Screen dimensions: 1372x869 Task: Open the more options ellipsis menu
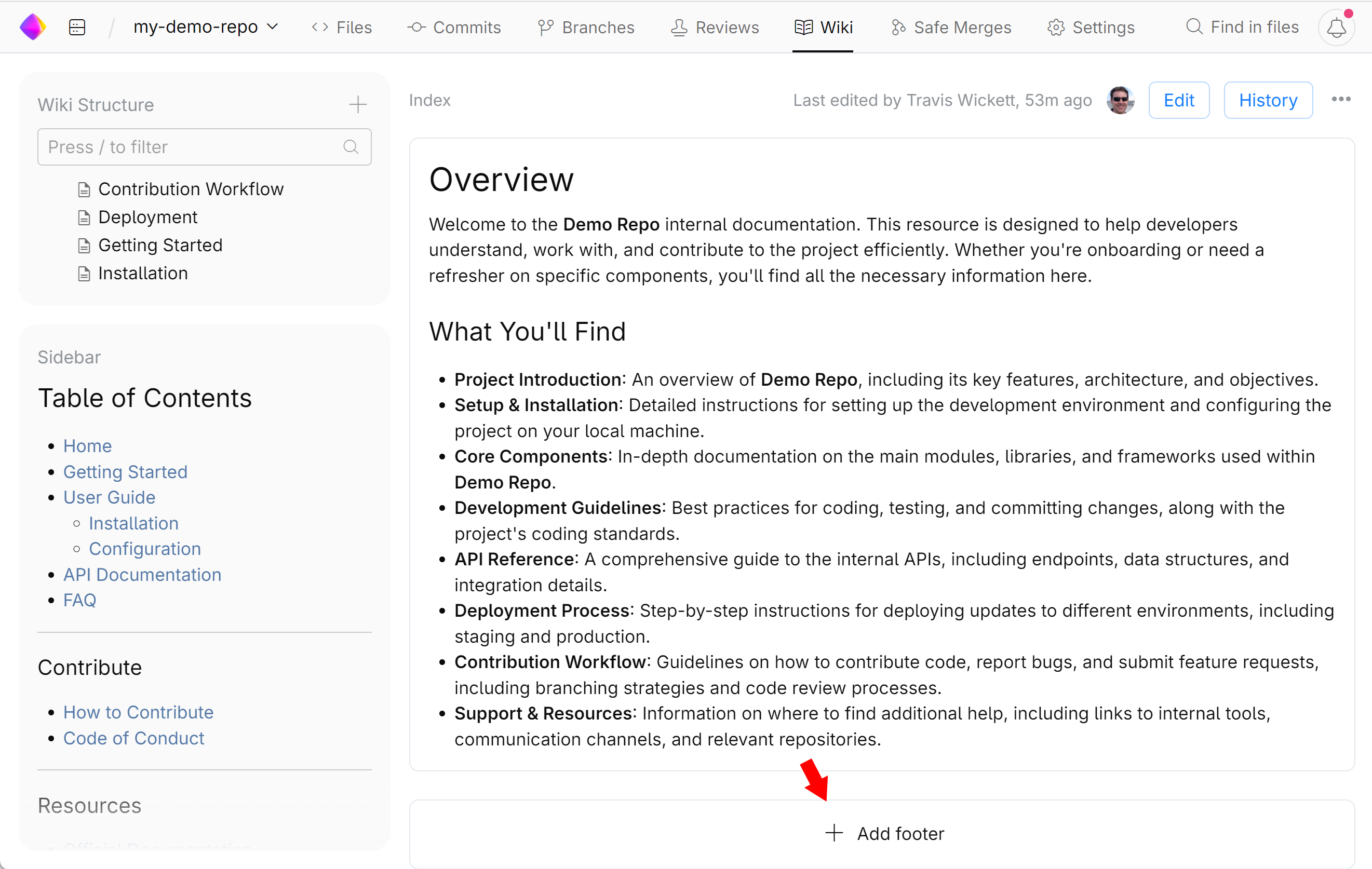pyautogui.click(x=1341, y=99)
